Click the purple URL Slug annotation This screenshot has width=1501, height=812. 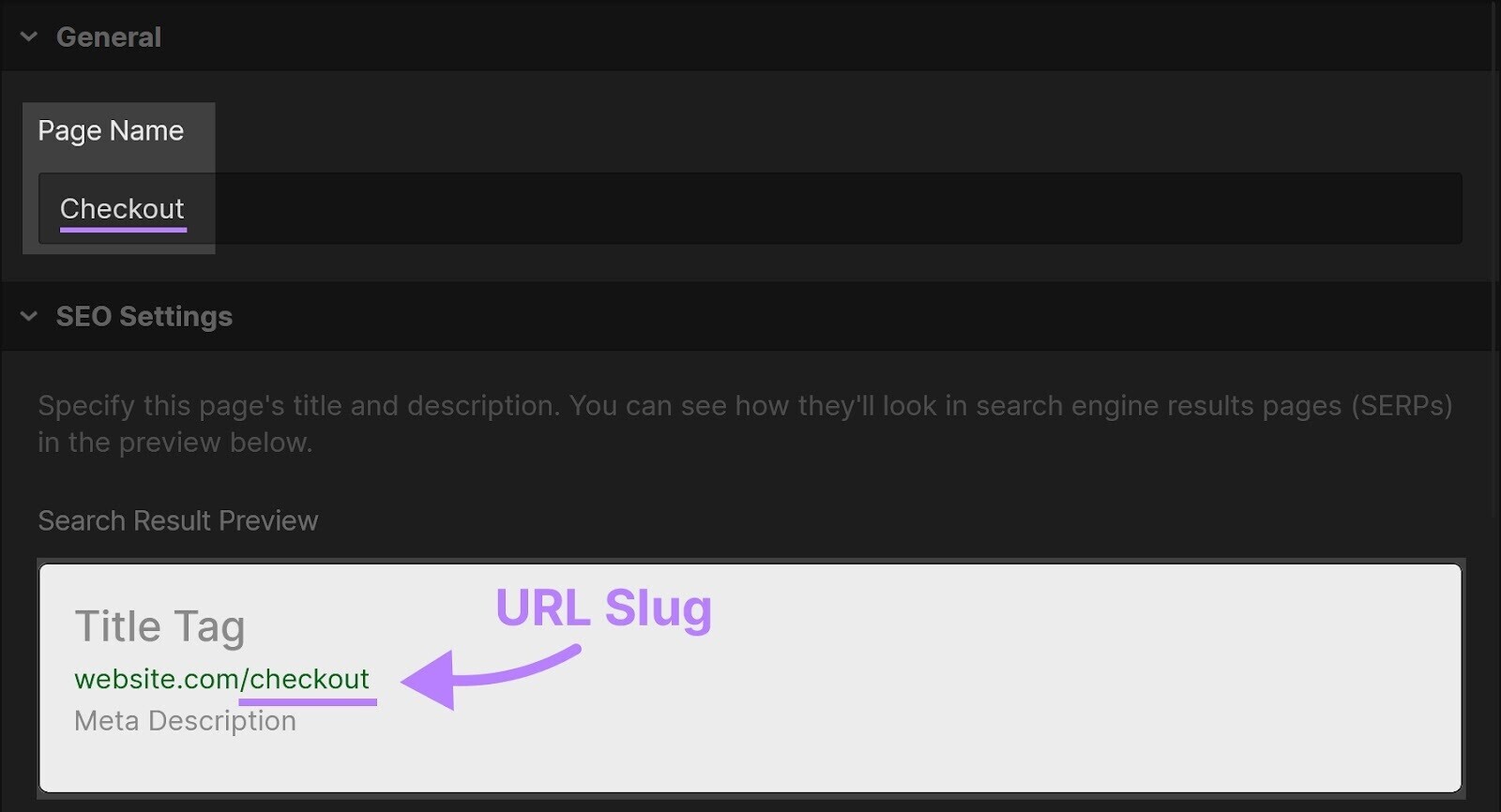tap(603, 609)
